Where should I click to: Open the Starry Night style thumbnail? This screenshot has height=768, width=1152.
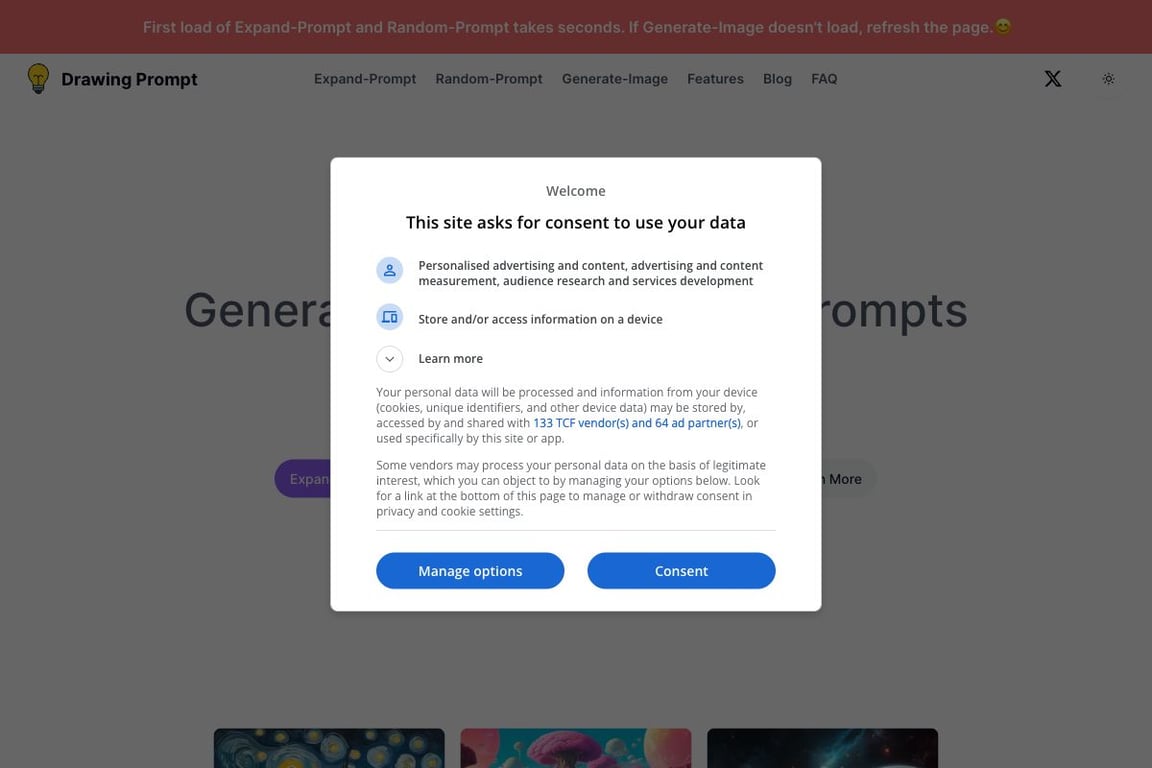329,748
